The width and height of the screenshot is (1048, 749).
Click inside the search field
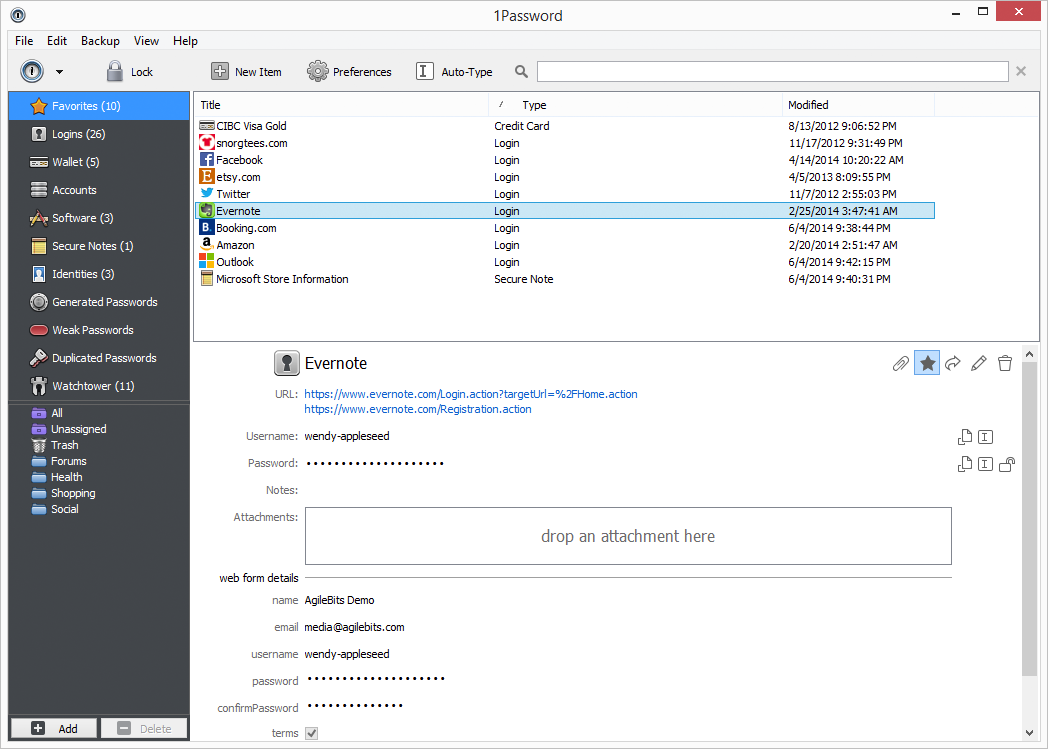pyautogui.click(x=770, y=71)
